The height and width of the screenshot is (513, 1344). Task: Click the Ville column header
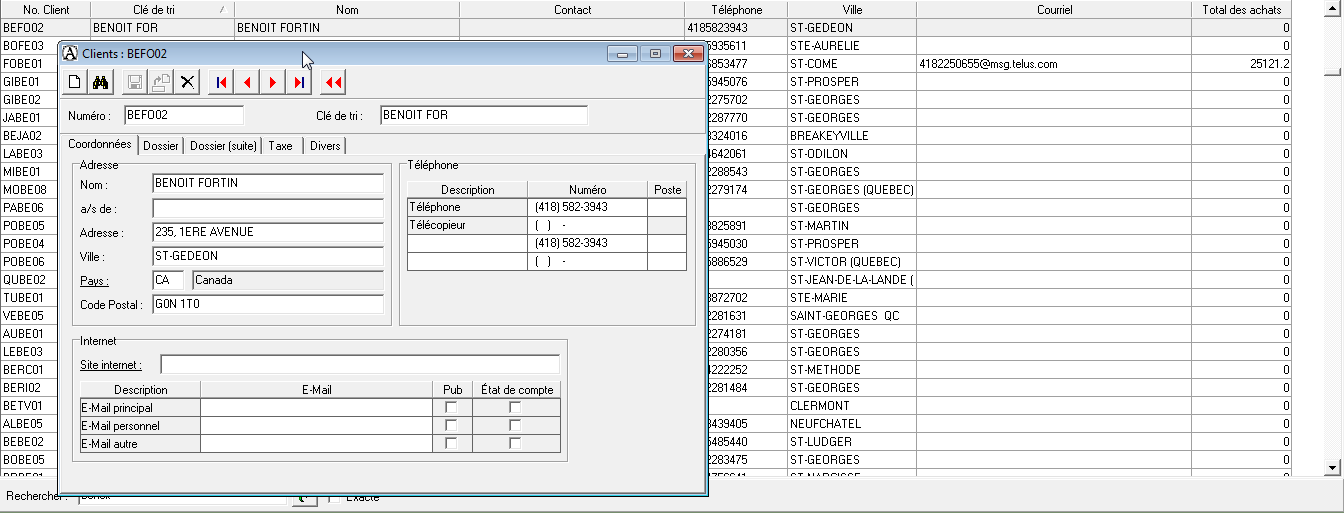pyautogui.click(x=851, y=9)
